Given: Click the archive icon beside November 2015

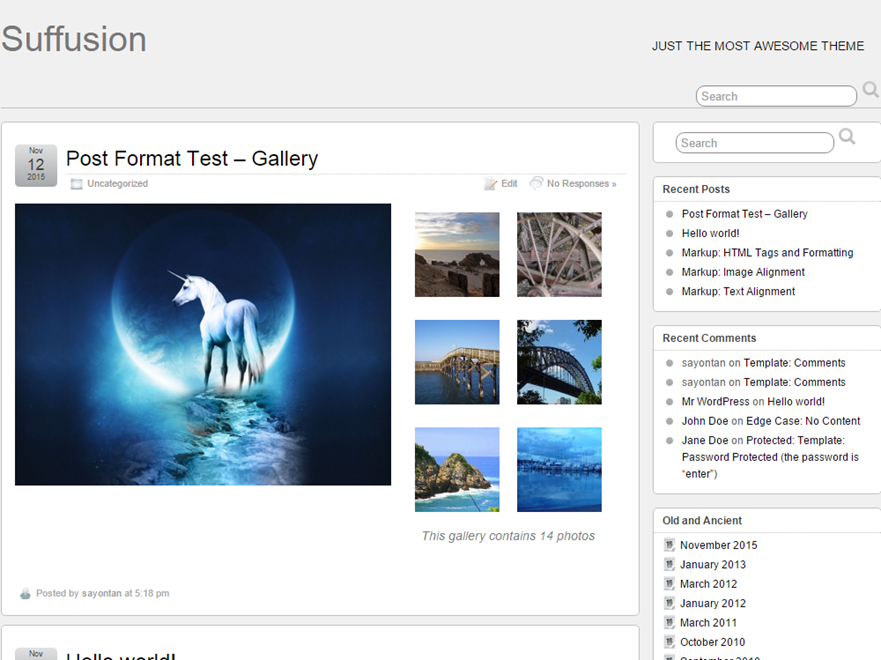Looking at the screenshot, I should [x=669, y=545].
